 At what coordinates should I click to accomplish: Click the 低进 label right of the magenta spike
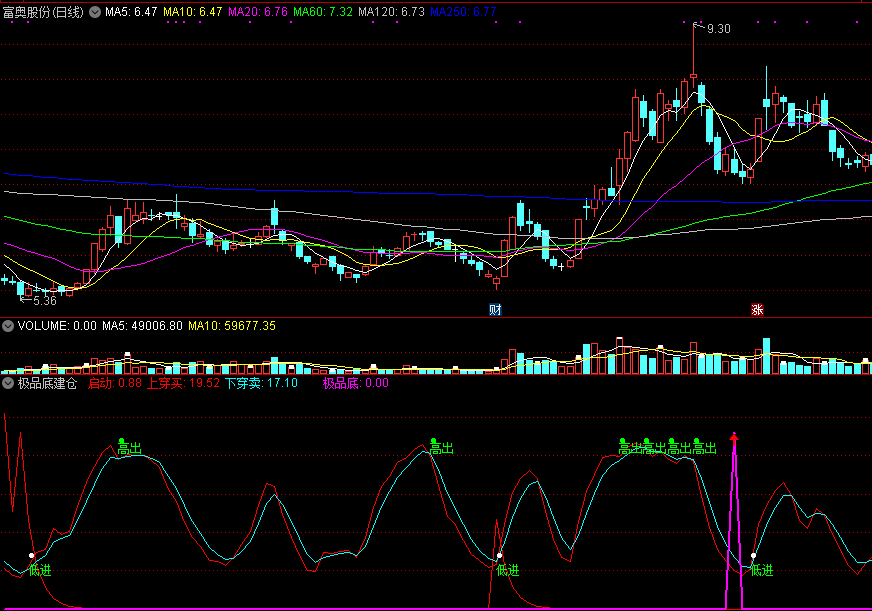pos(761,570)
